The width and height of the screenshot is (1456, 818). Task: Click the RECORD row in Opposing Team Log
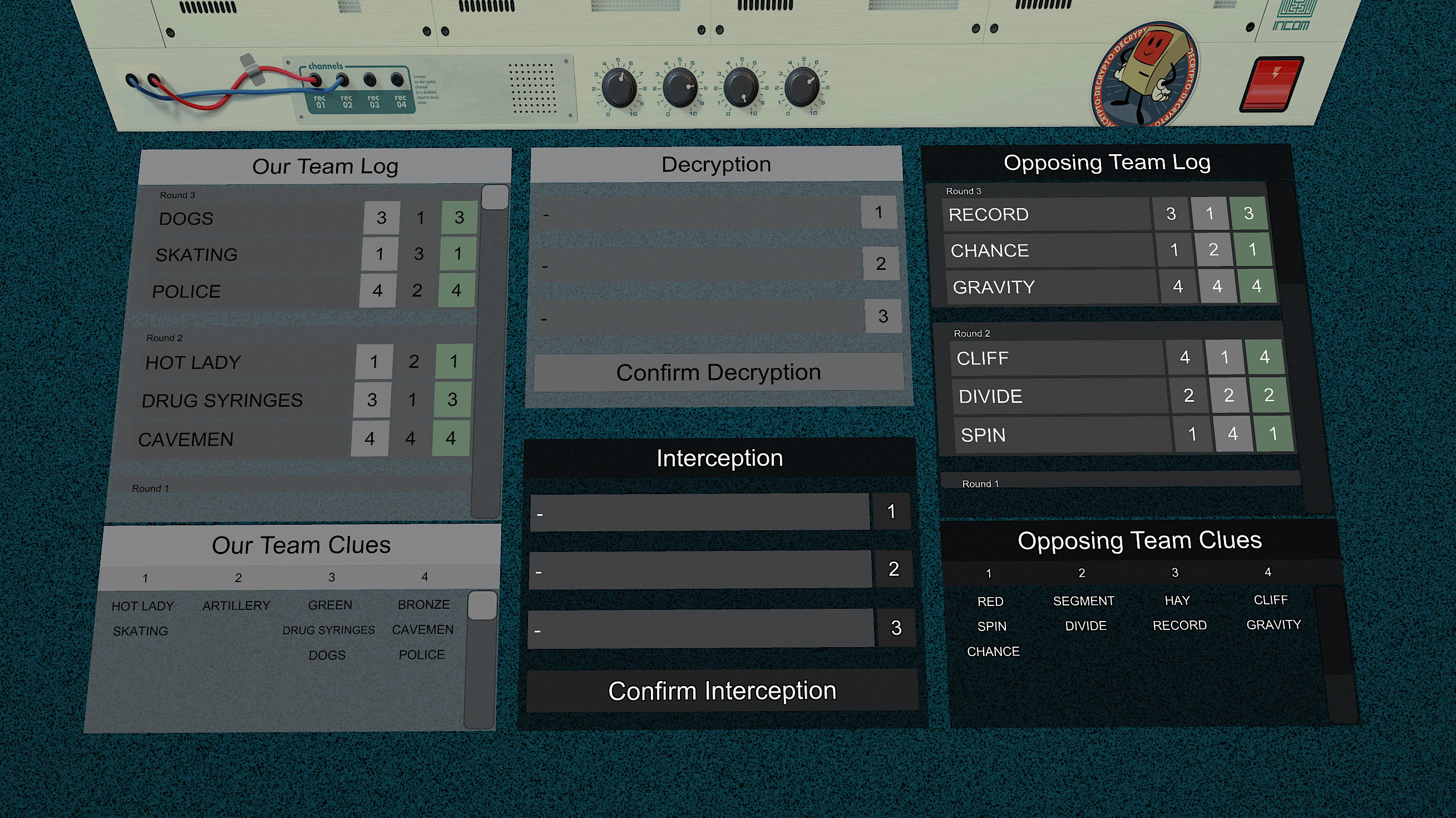1105,214
